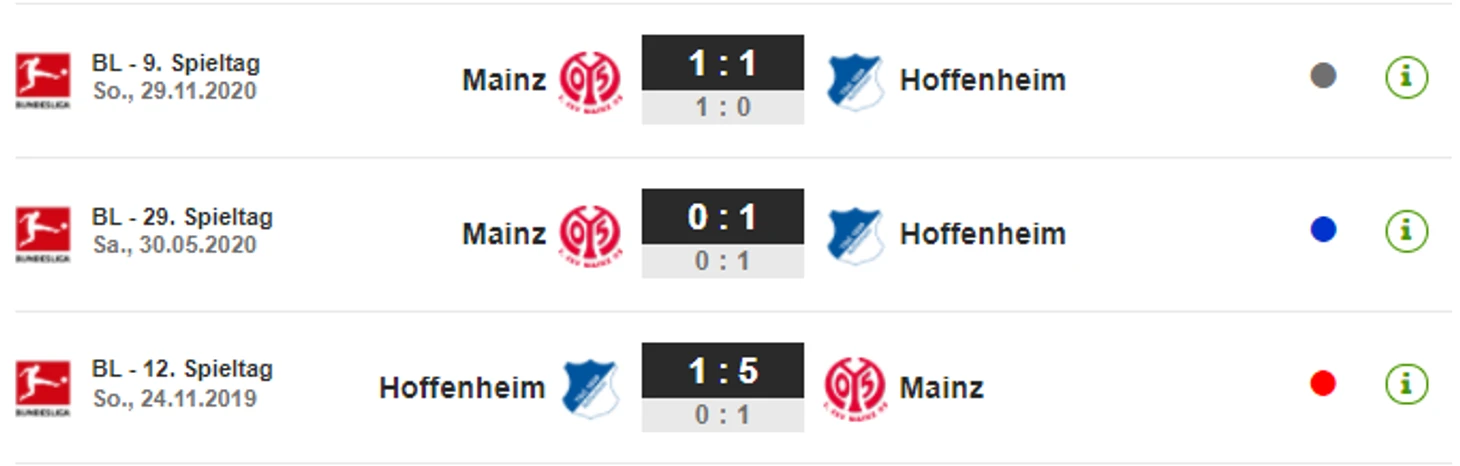The image size is (1460, 466).
Task: Click the Hoffenheim crest in the 1:1 match
Action: (x=855, y=81)
